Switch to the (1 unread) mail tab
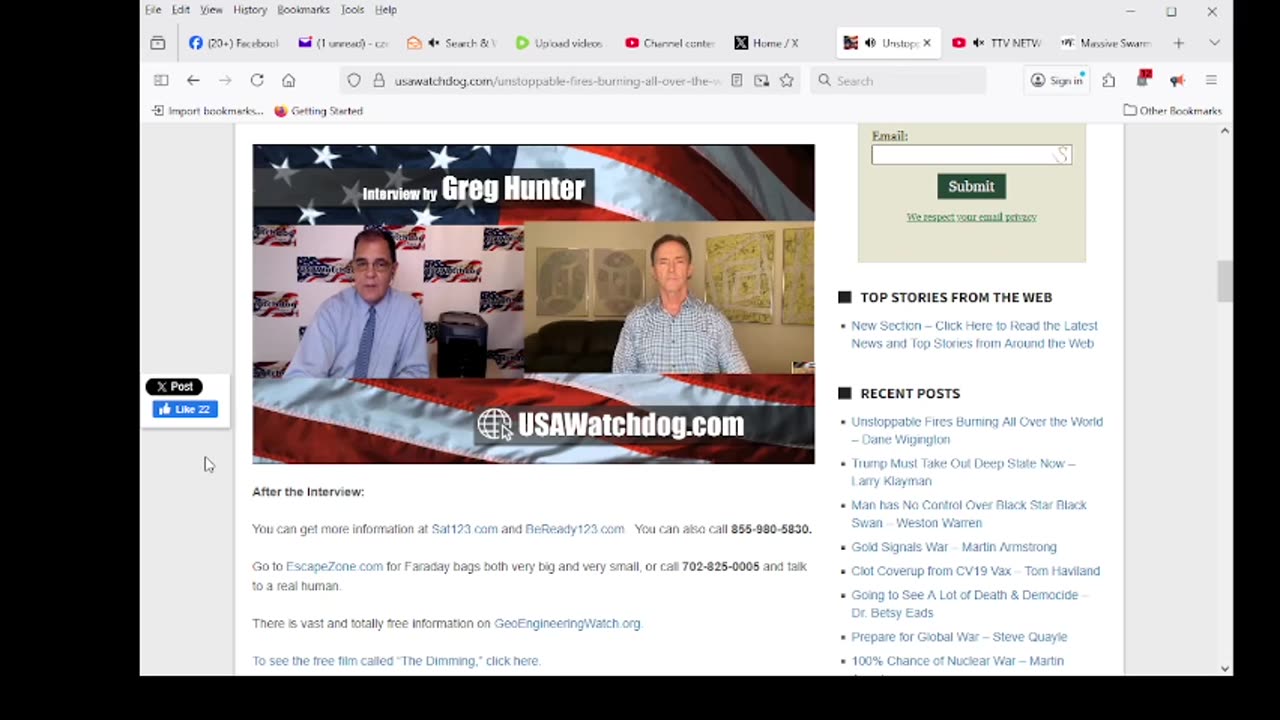Viewport: 1280px width, 720px height. coord(343,43)
